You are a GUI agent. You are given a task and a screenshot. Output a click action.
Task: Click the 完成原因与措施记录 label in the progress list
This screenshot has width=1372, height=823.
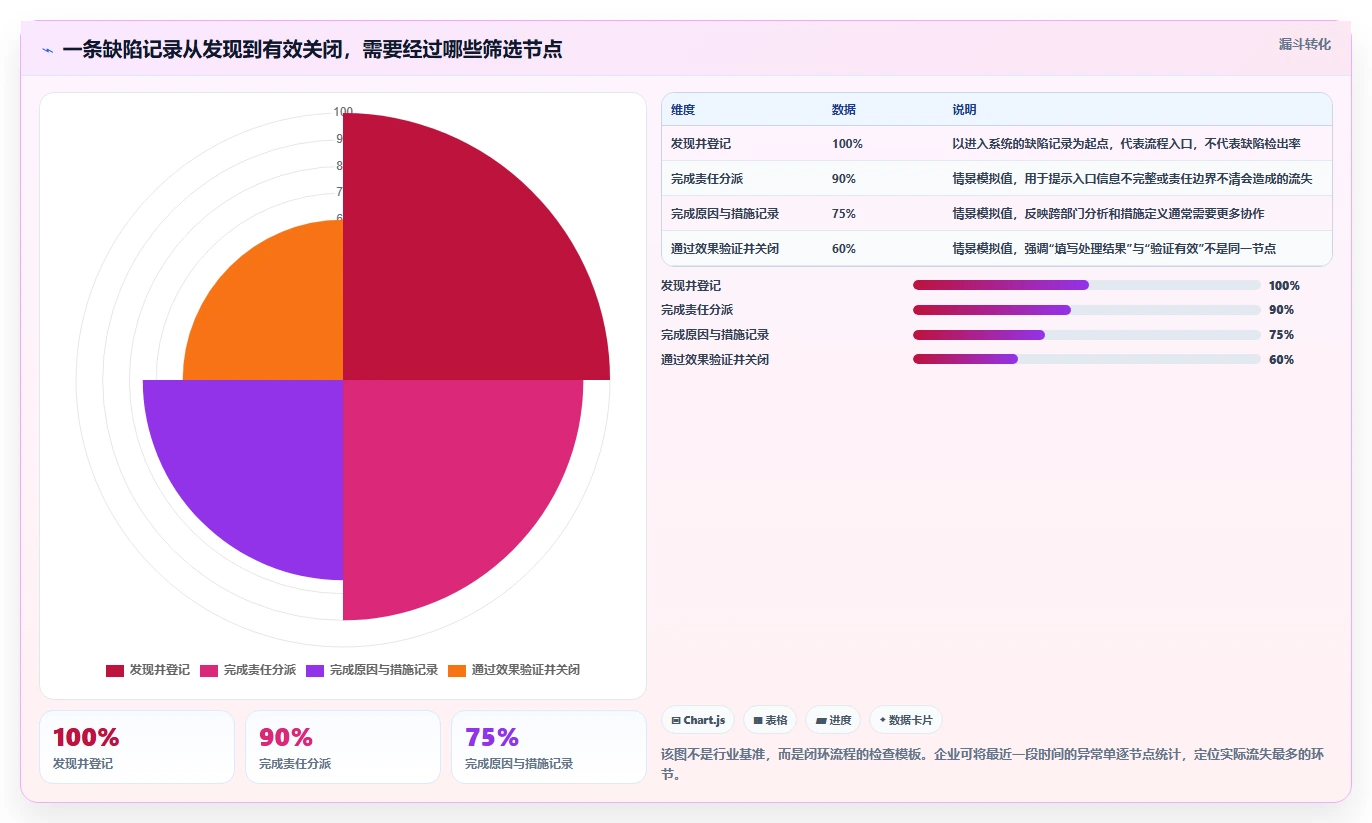coord(715,335)
